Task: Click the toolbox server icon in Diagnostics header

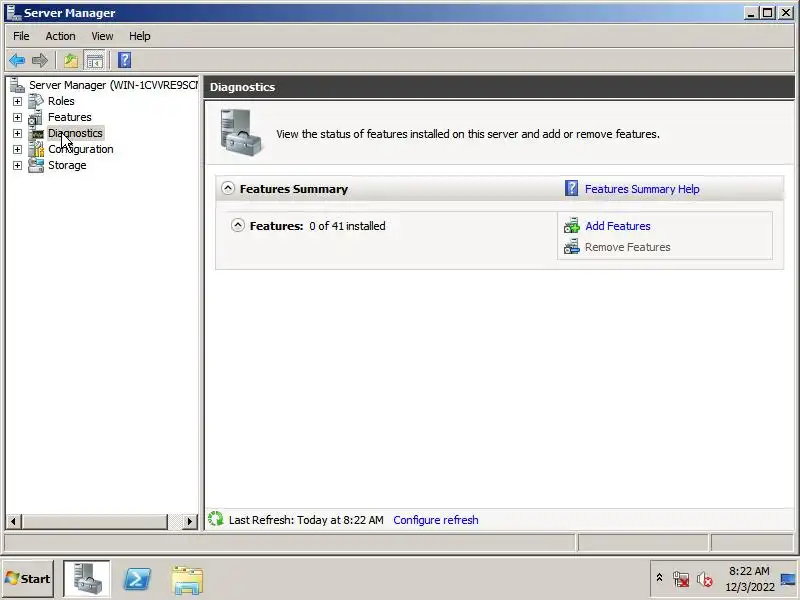Action: click(x=241, y=133)
